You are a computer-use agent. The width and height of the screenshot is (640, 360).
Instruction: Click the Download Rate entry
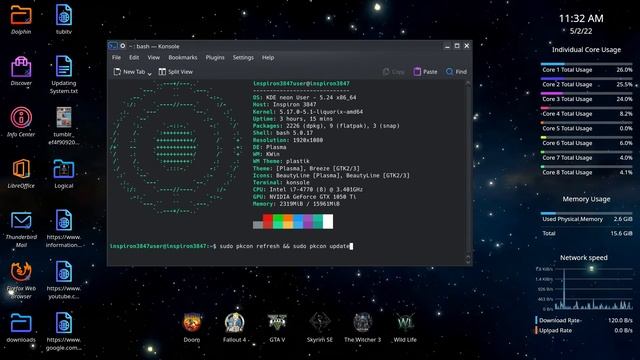tap(584, 320)
